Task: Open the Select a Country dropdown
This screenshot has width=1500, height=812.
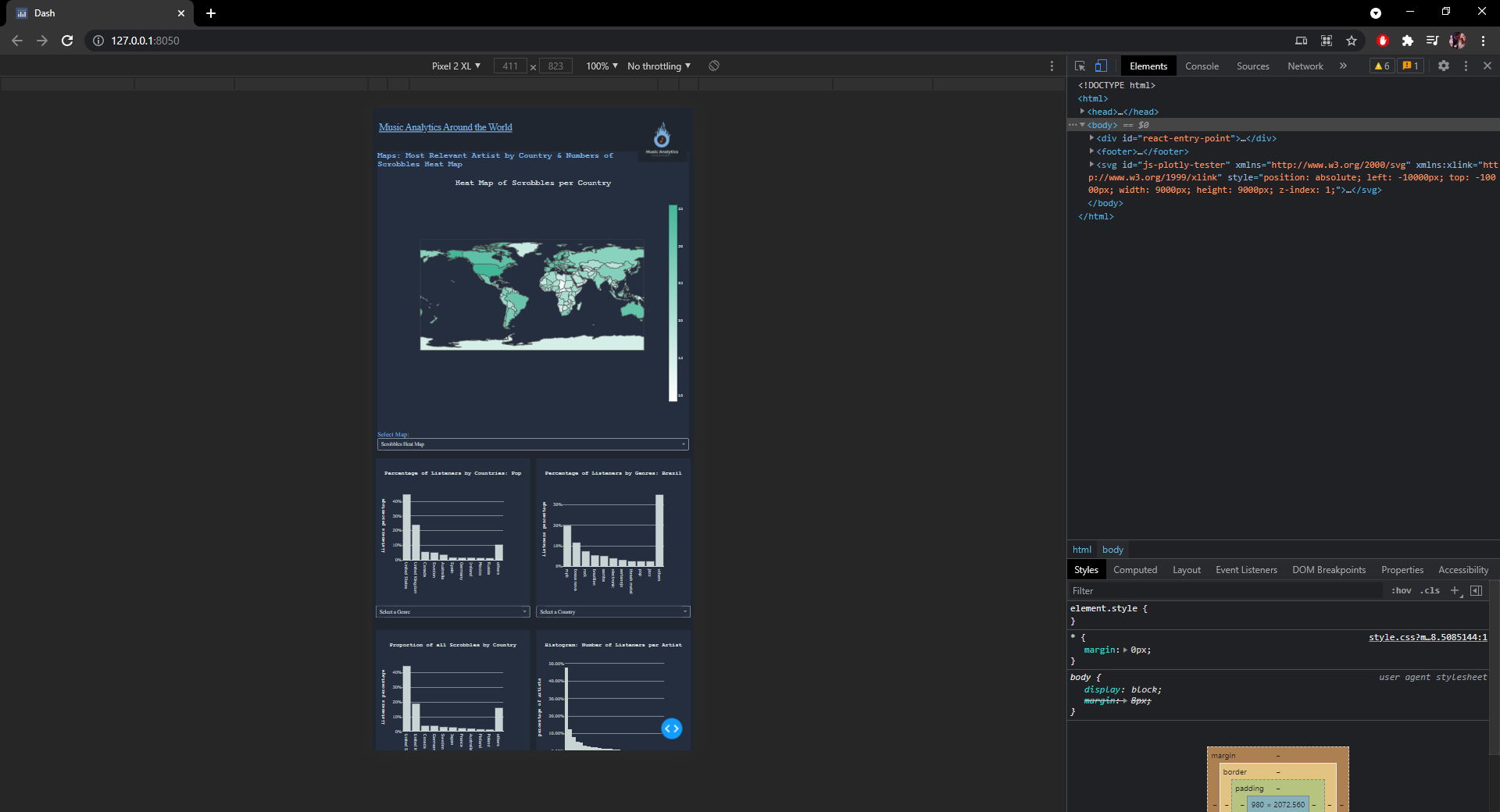Action: 613,612
